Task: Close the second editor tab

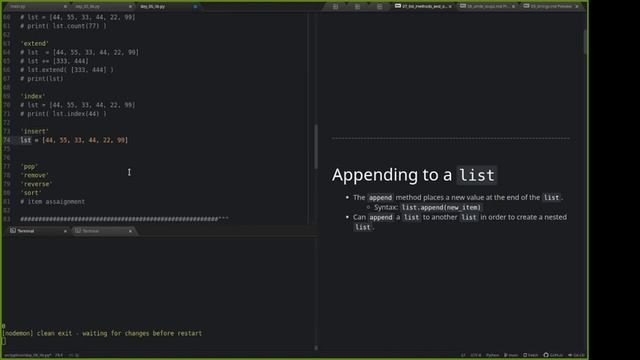Action: (131, 7)
